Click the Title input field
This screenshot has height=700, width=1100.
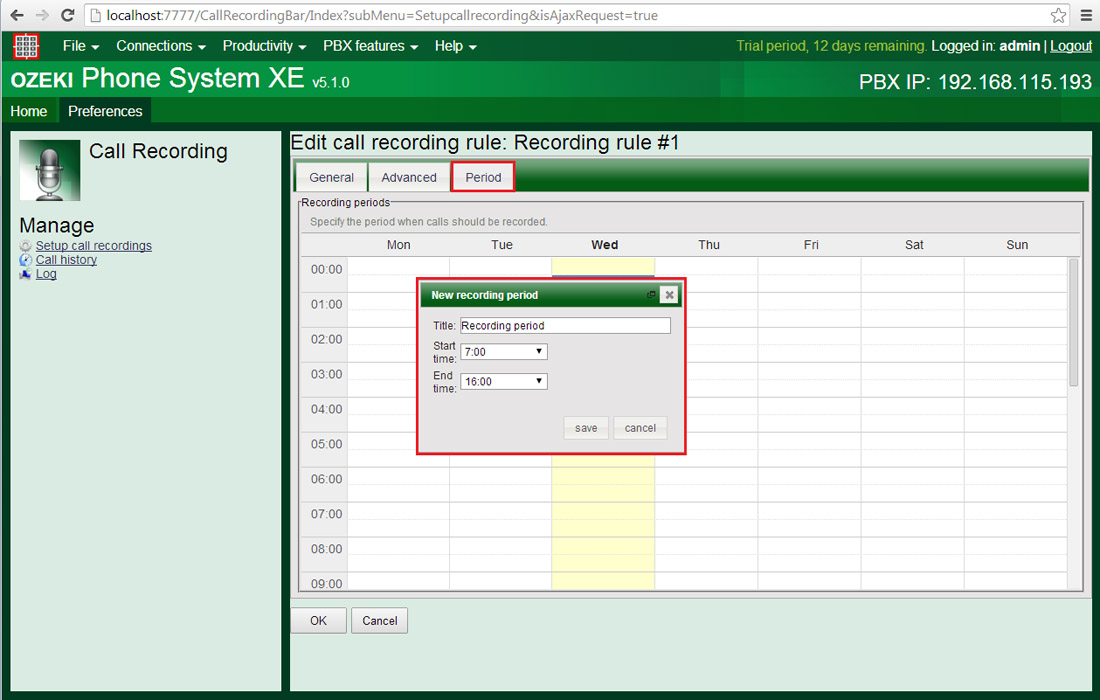pyautogui.click(x=565, y=326)
